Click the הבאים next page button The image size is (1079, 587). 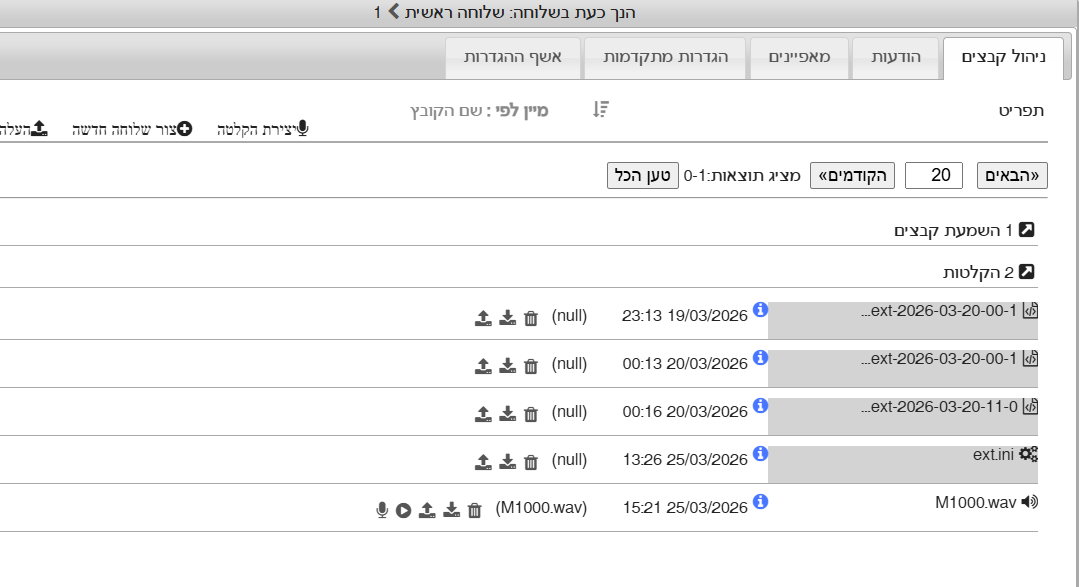point(1013,175)
